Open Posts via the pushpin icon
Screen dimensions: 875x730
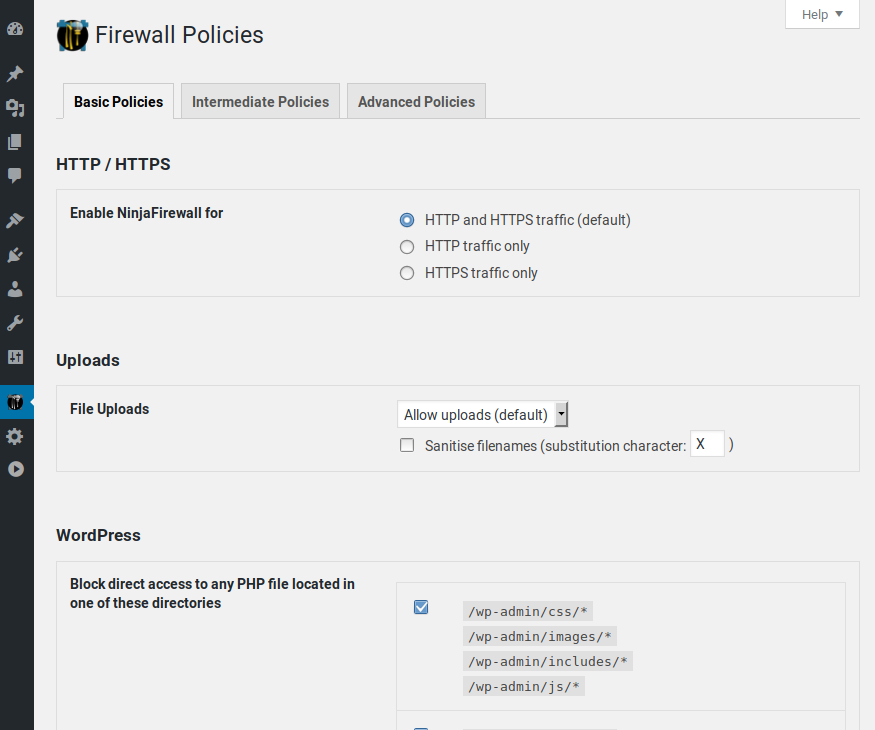tap(15, 74)
